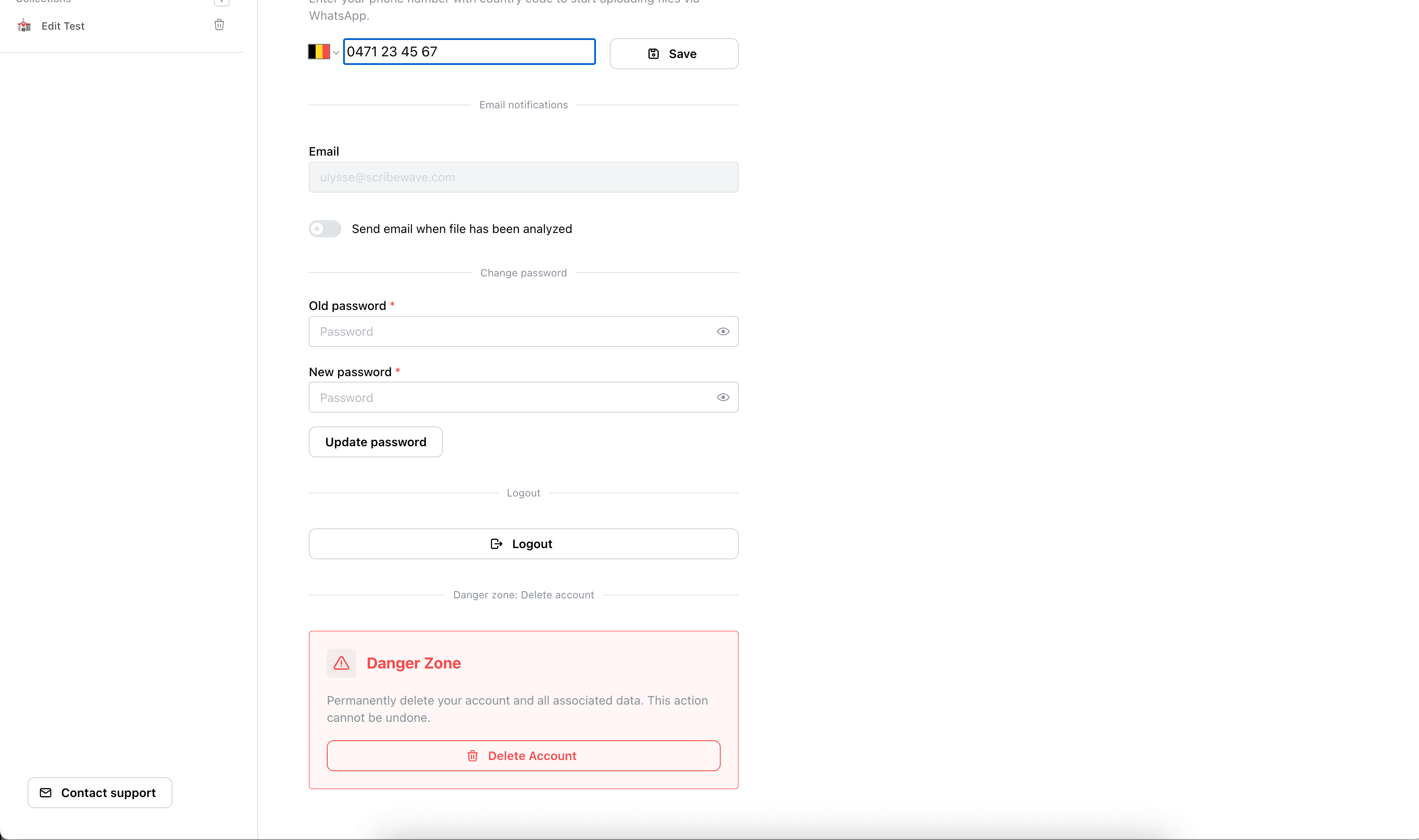Show the New password field text

(723, 397)
